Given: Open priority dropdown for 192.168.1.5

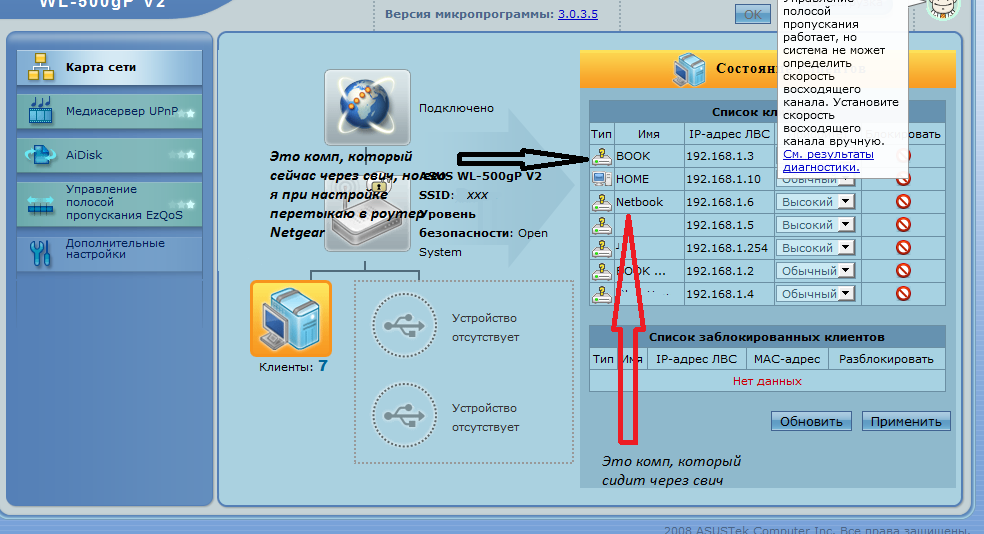Looking at the screenshot, I should point(815,225).
